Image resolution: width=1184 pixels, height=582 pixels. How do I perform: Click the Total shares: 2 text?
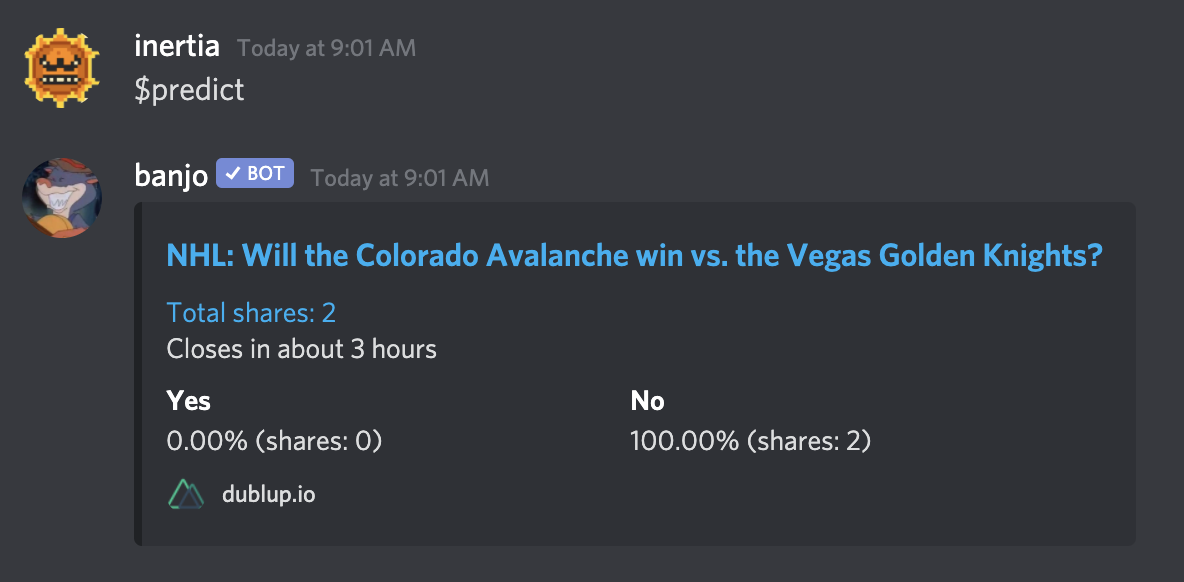pyautogui.click(x=251, y=313)
